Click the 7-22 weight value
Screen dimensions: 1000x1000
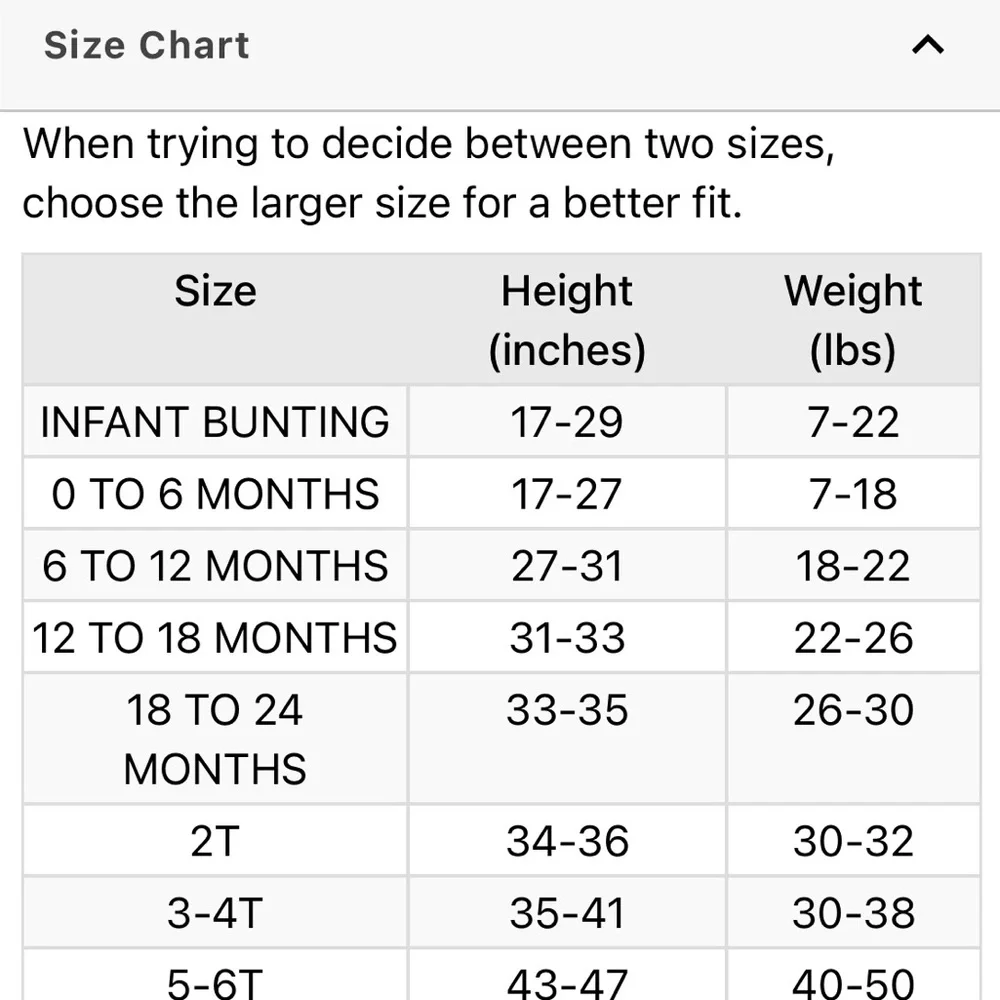[x=853, y=422]
